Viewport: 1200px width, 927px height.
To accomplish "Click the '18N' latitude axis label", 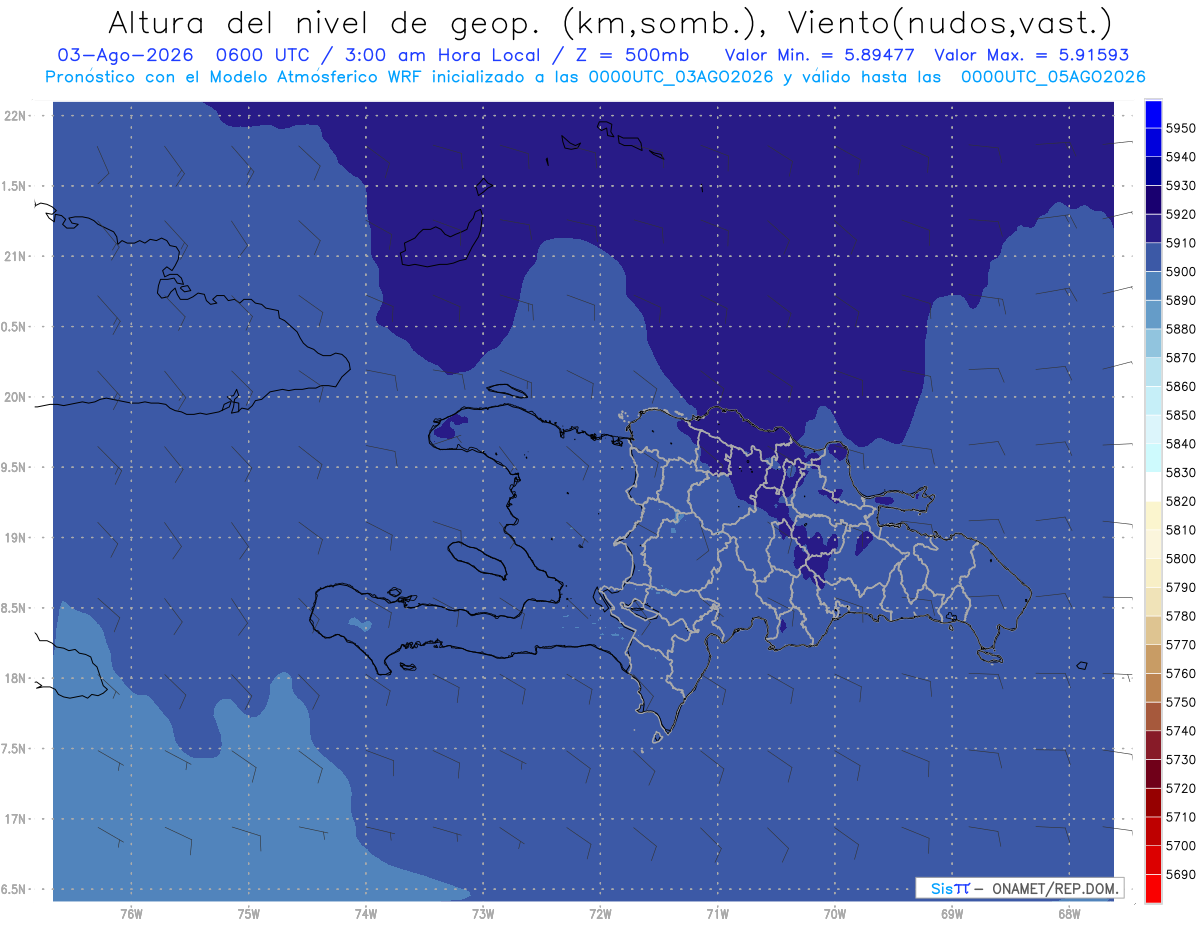I will tap(17, 679).
